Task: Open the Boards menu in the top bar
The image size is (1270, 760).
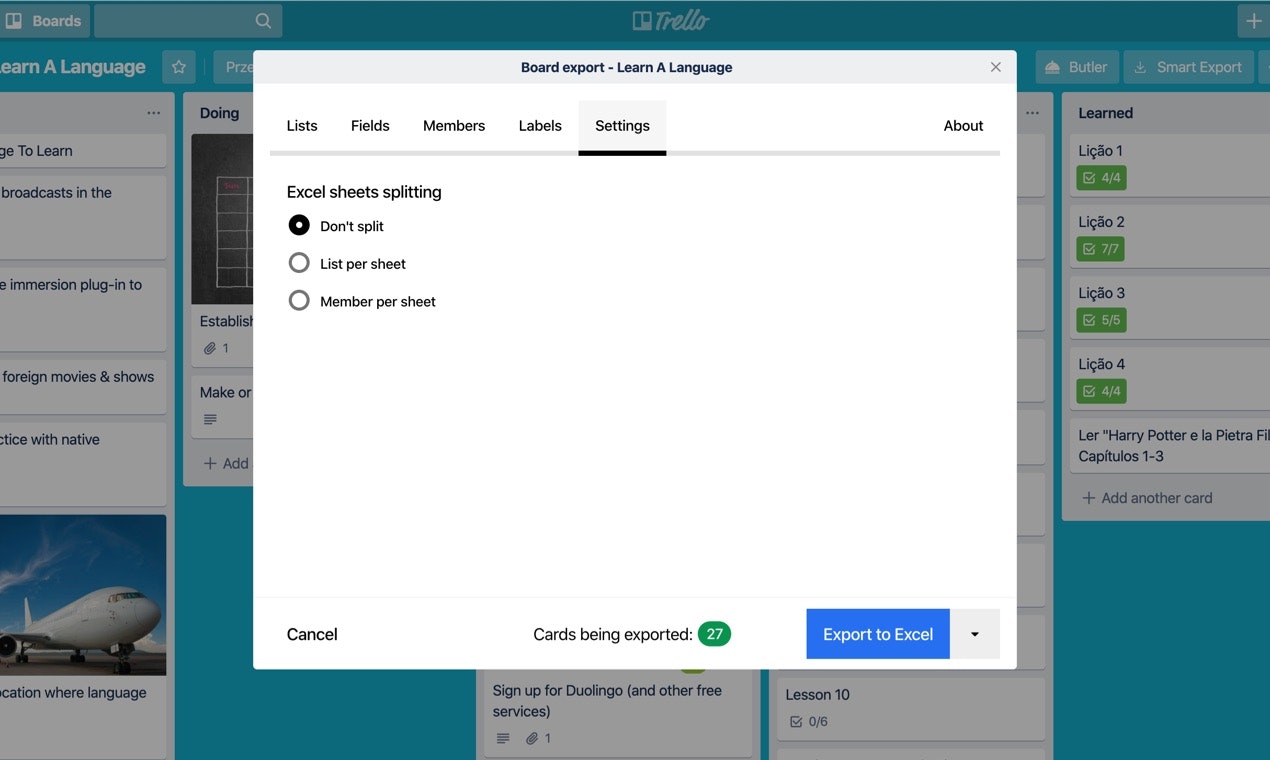Action: pyautogui.click(x=45, y=20)
